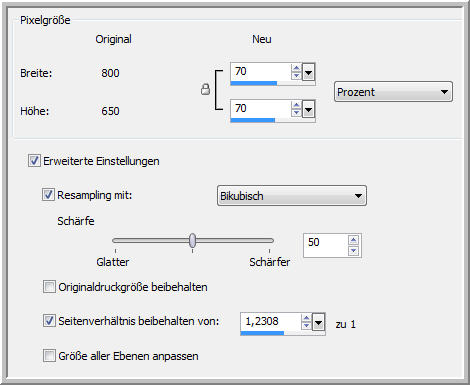This screenshot has height=385, width=470.
Task: Decrease Breite value with down arrow
Action: click(x=296, y=76)
